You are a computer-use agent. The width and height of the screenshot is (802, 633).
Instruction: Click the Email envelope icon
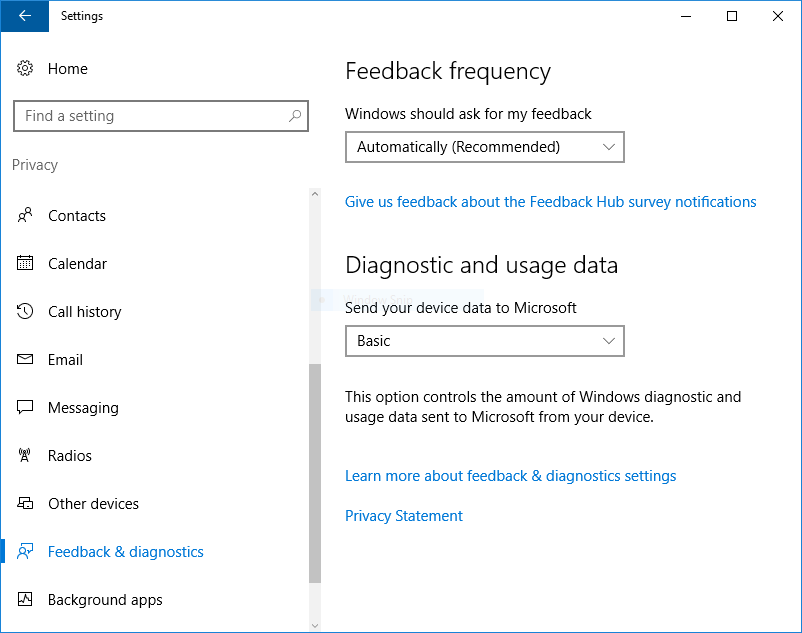point(25,360)
